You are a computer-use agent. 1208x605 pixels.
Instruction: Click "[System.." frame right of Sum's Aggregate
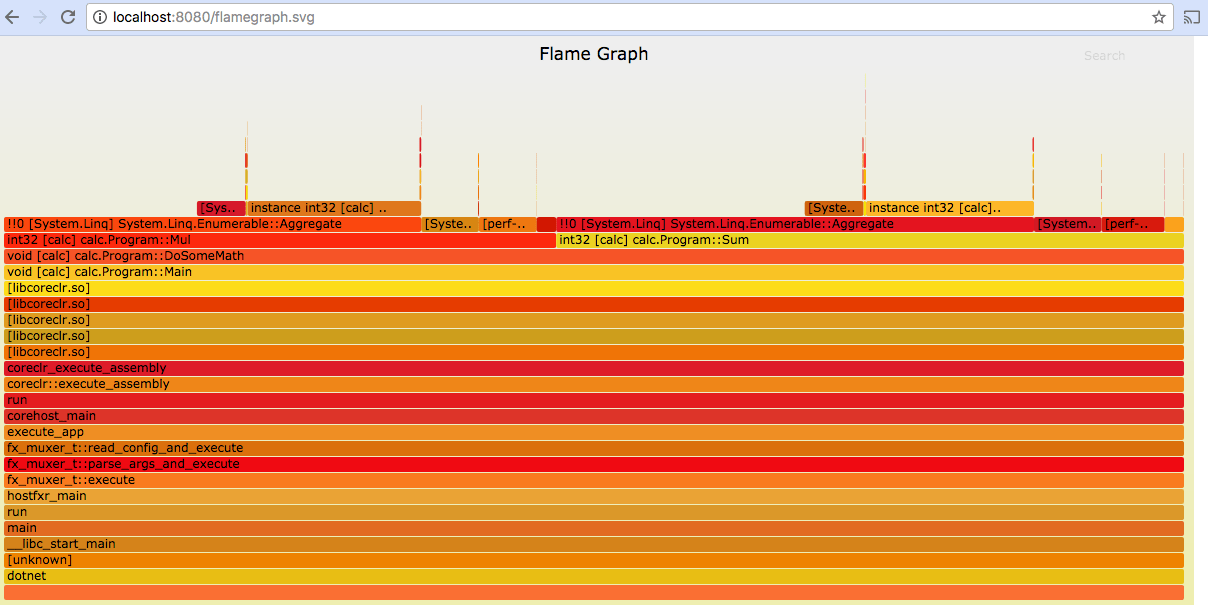point(1068,224)
